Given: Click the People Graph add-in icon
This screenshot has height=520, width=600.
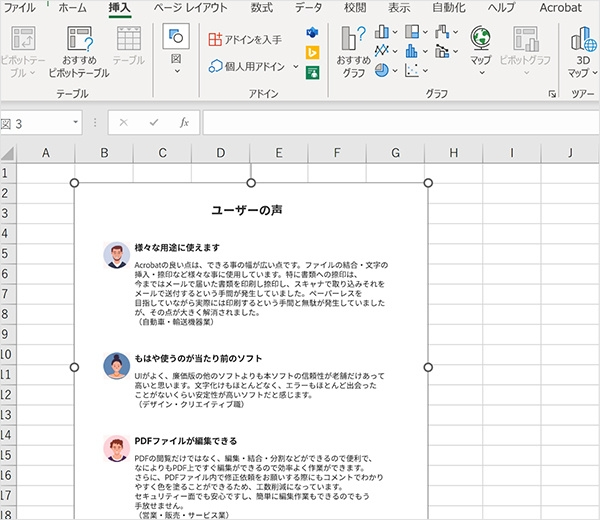Looking at the screenshot, I should point(312,72).
